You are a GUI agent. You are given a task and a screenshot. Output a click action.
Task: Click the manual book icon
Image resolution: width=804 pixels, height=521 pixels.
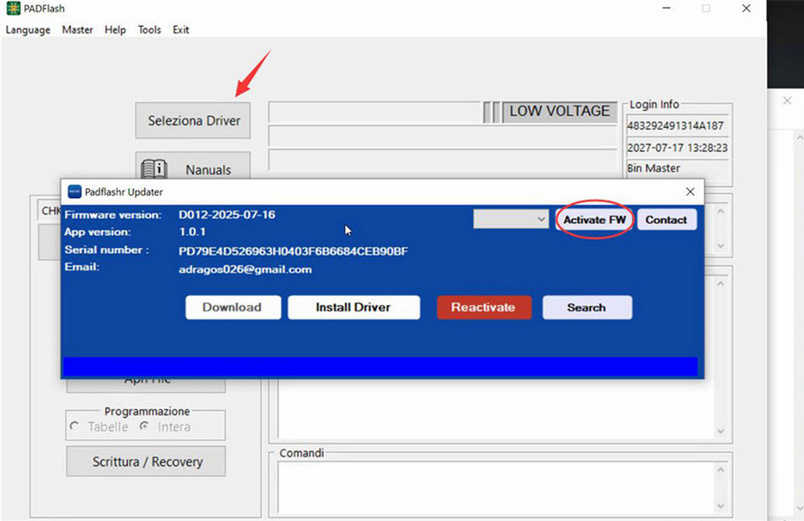154,169
